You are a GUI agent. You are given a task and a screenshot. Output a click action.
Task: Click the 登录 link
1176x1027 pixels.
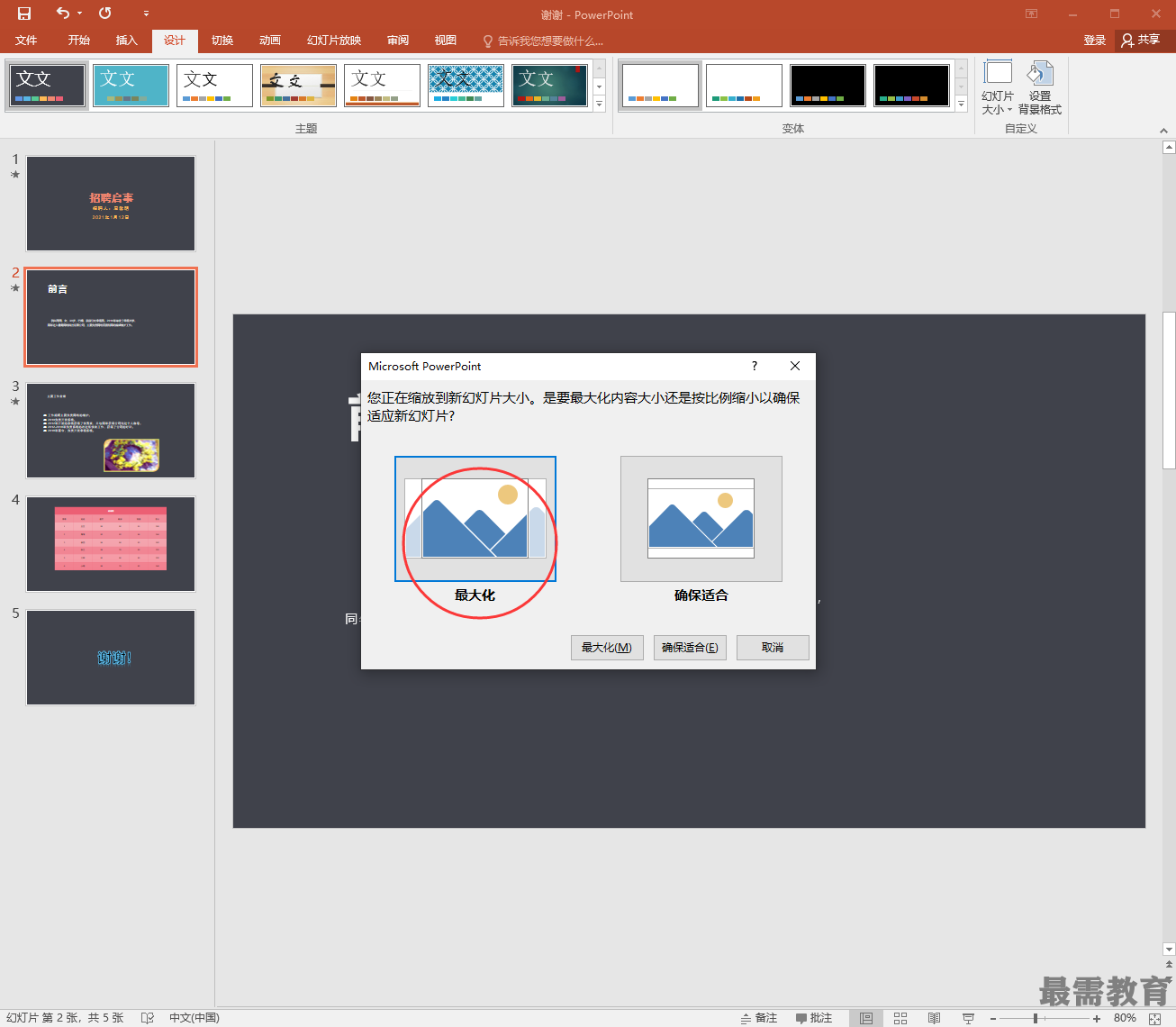point(1095,41)
